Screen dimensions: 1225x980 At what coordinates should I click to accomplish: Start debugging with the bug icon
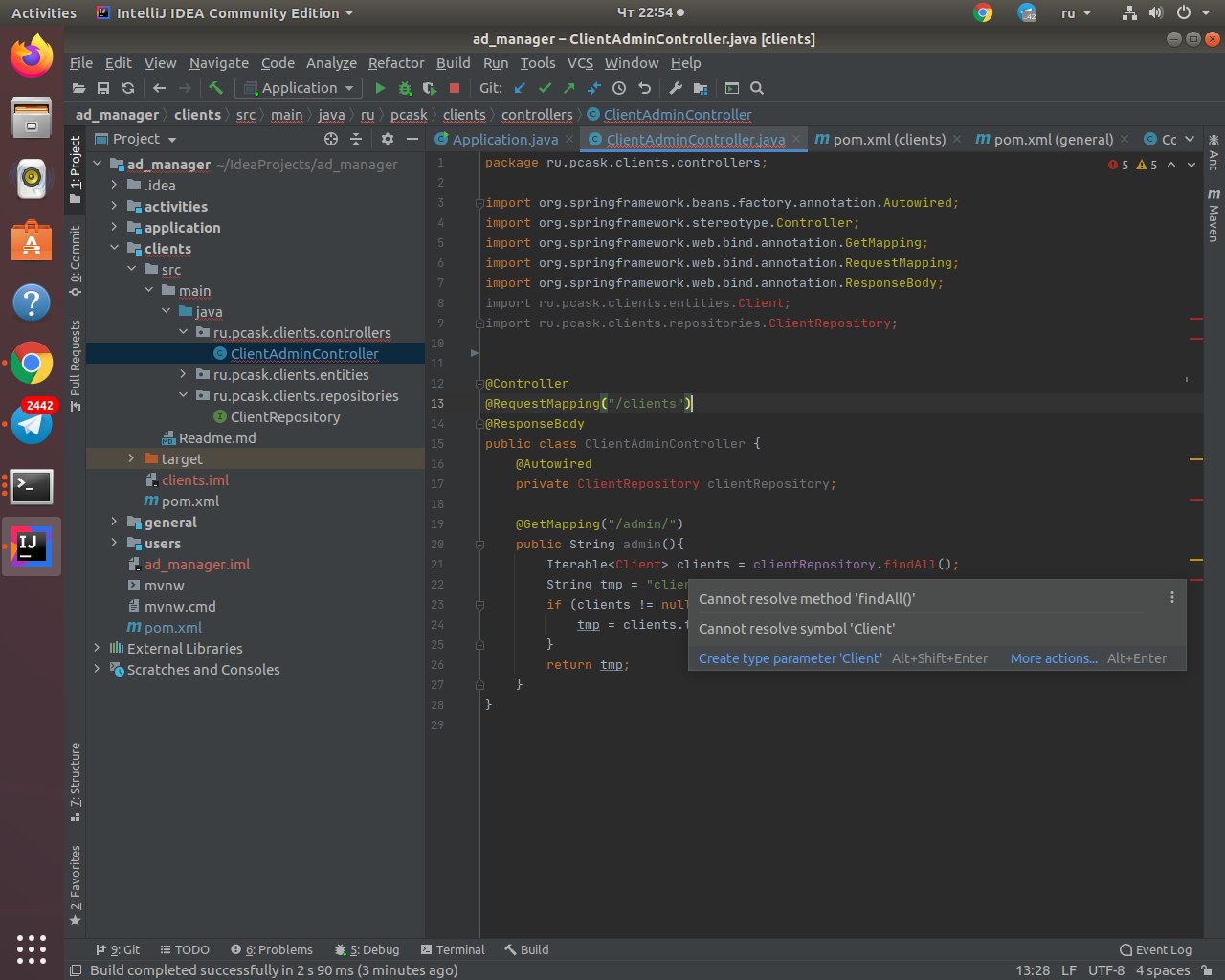[x=405, y=88]
